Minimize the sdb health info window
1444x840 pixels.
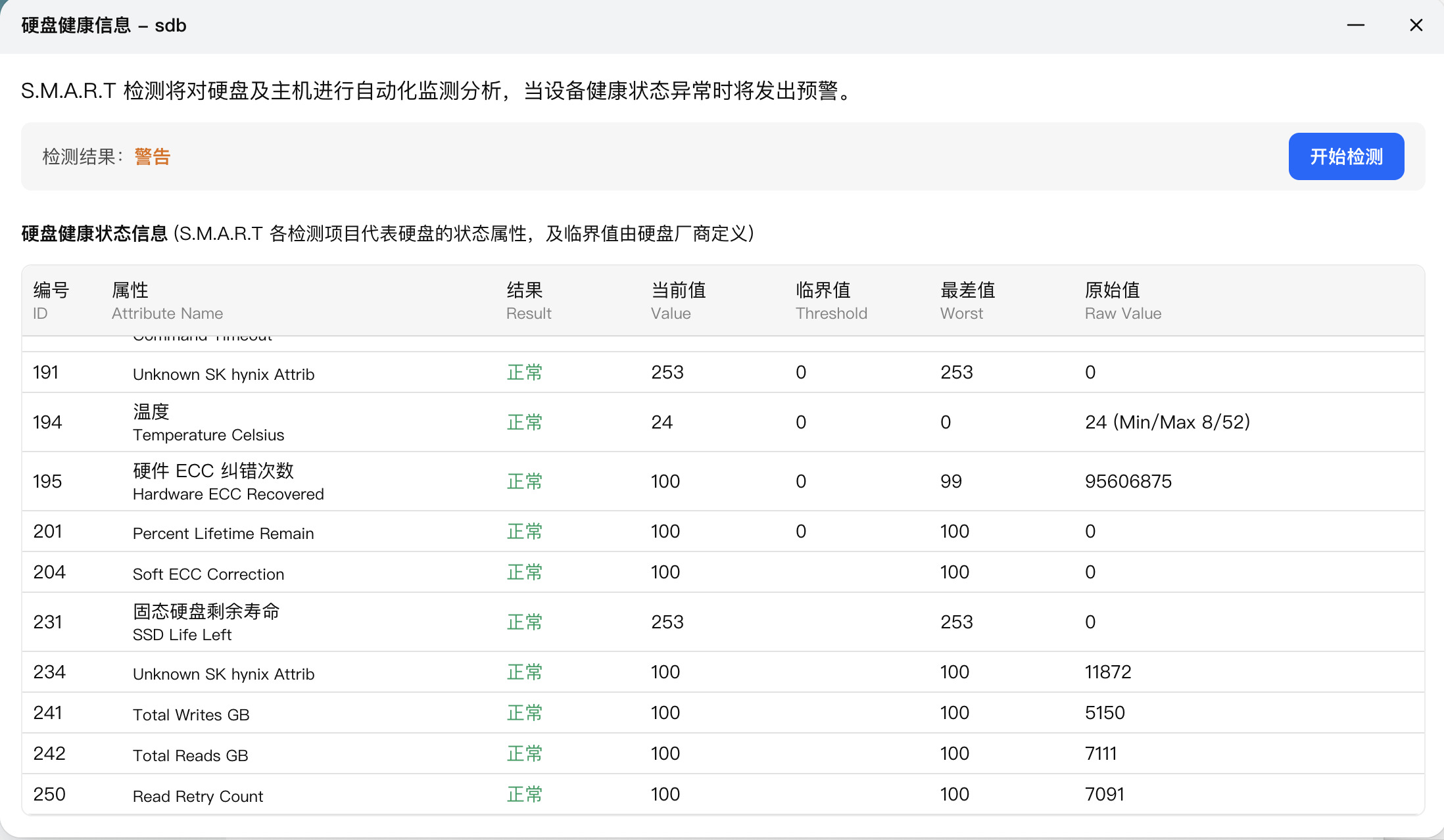click(x=1355, y=26)
